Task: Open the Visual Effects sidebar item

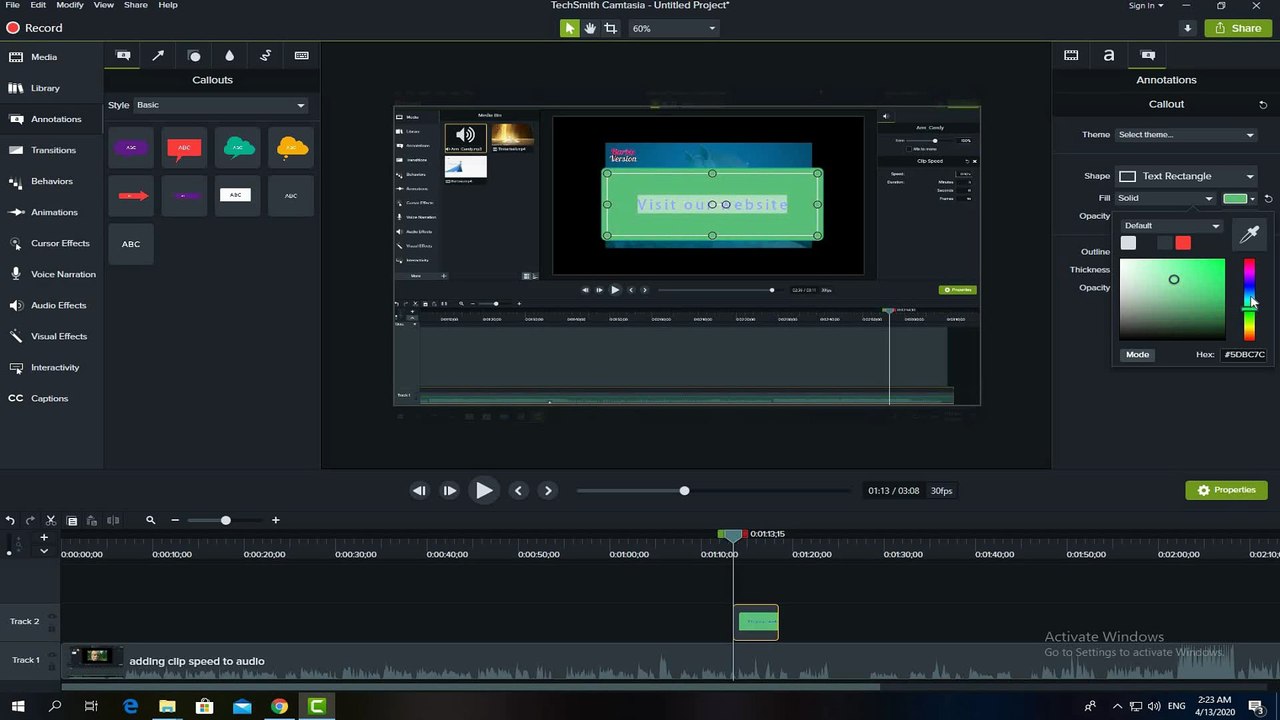Action: click(47, 336)
